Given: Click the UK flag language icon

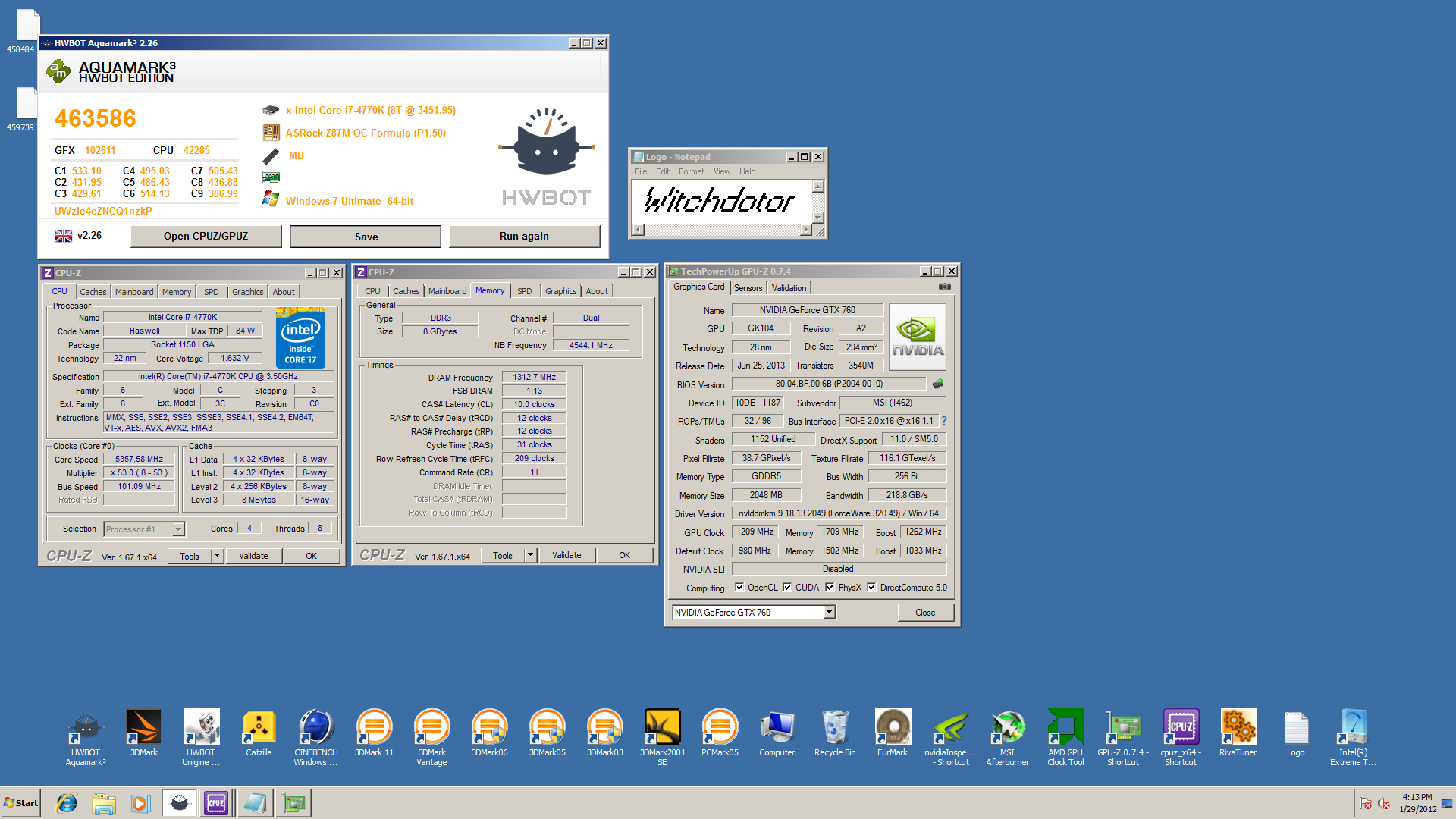Looking at the screenshot, I should tap(64, 236).
